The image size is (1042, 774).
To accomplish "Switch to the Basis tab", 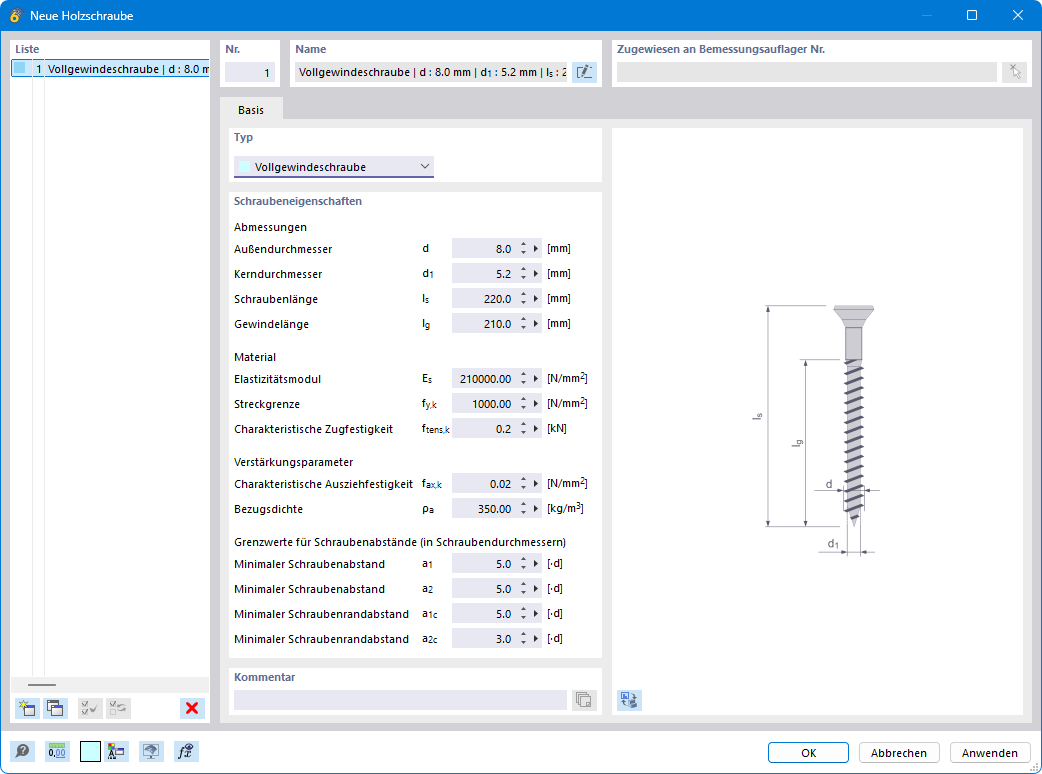I will point(251,110).
